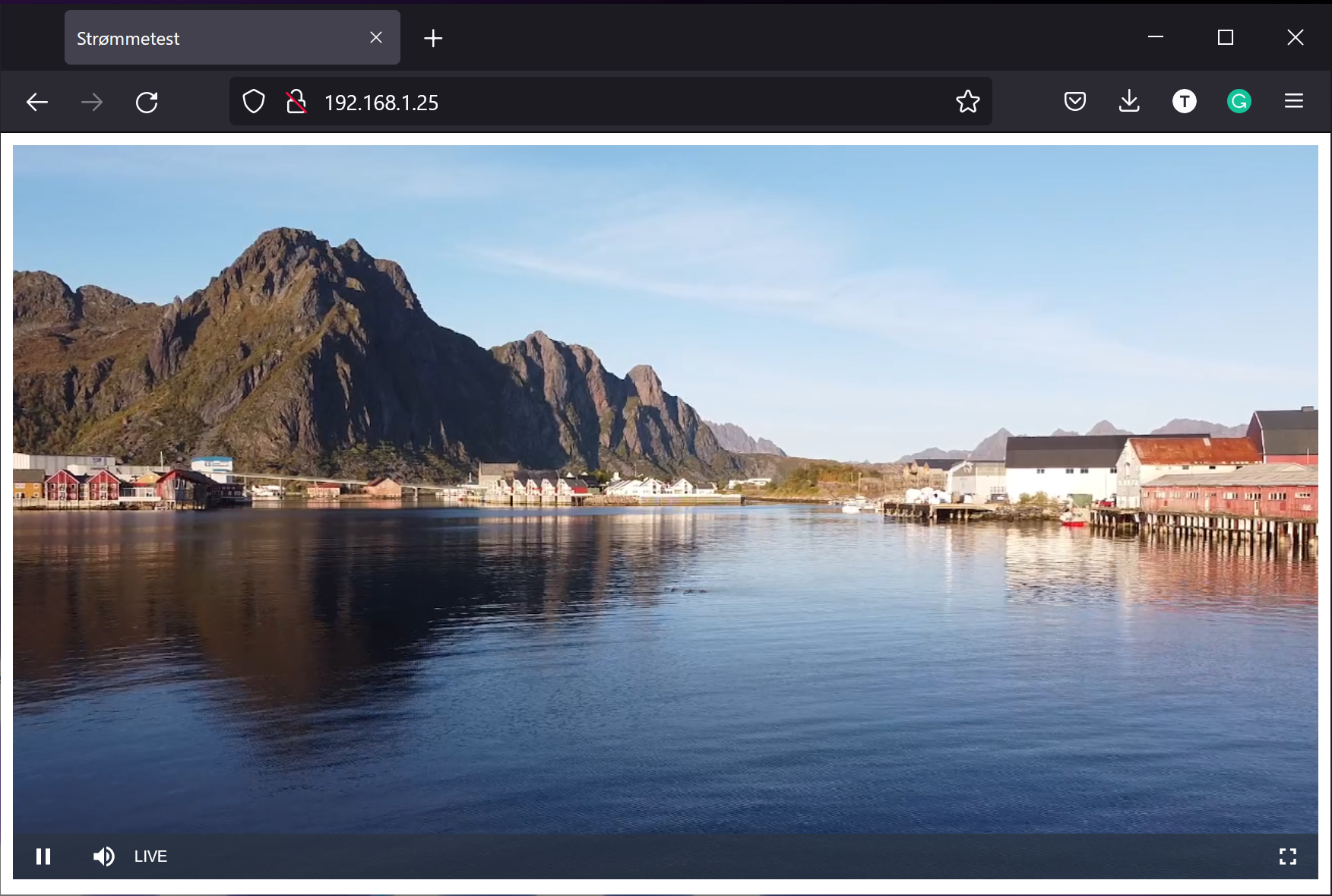Open Firefox application menu

pos(1293,101)
